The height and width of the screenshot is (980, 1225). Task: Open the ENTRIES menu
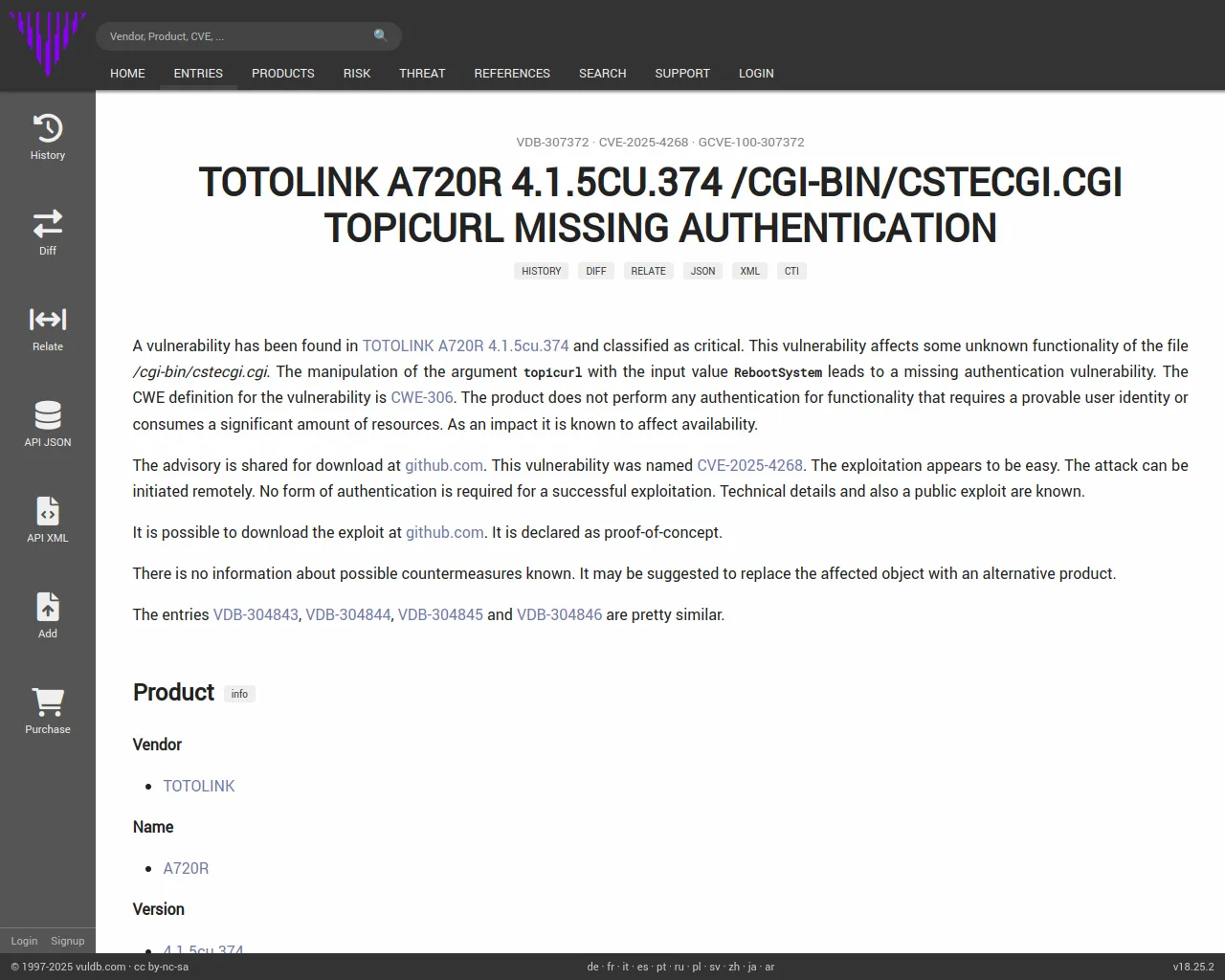[x=198, y=74]
